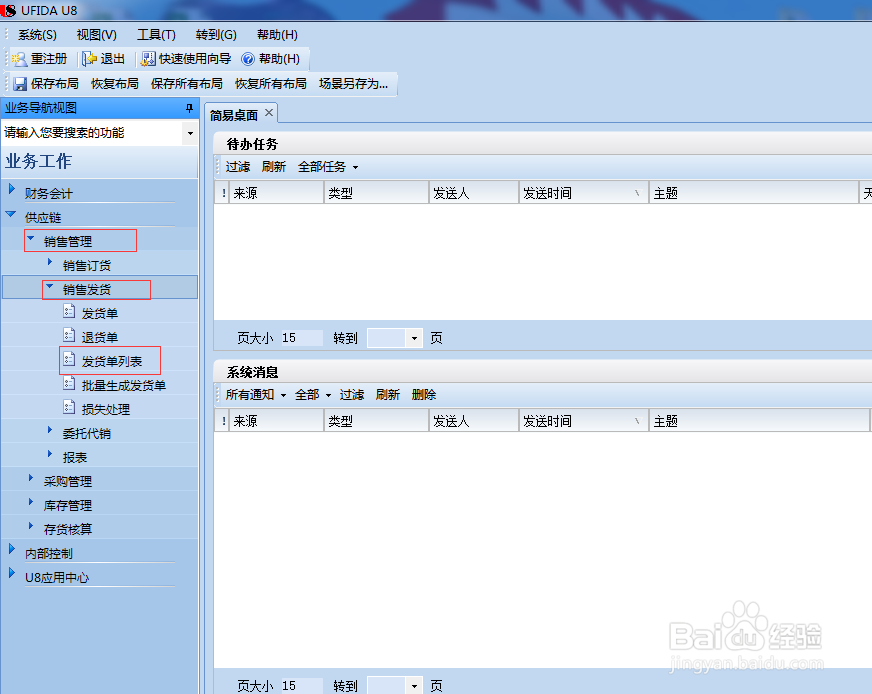Image resolution: width=872 pixels, height=694 pixels.
Task: Click 场景另存为... button
Action: click(353, 84)
